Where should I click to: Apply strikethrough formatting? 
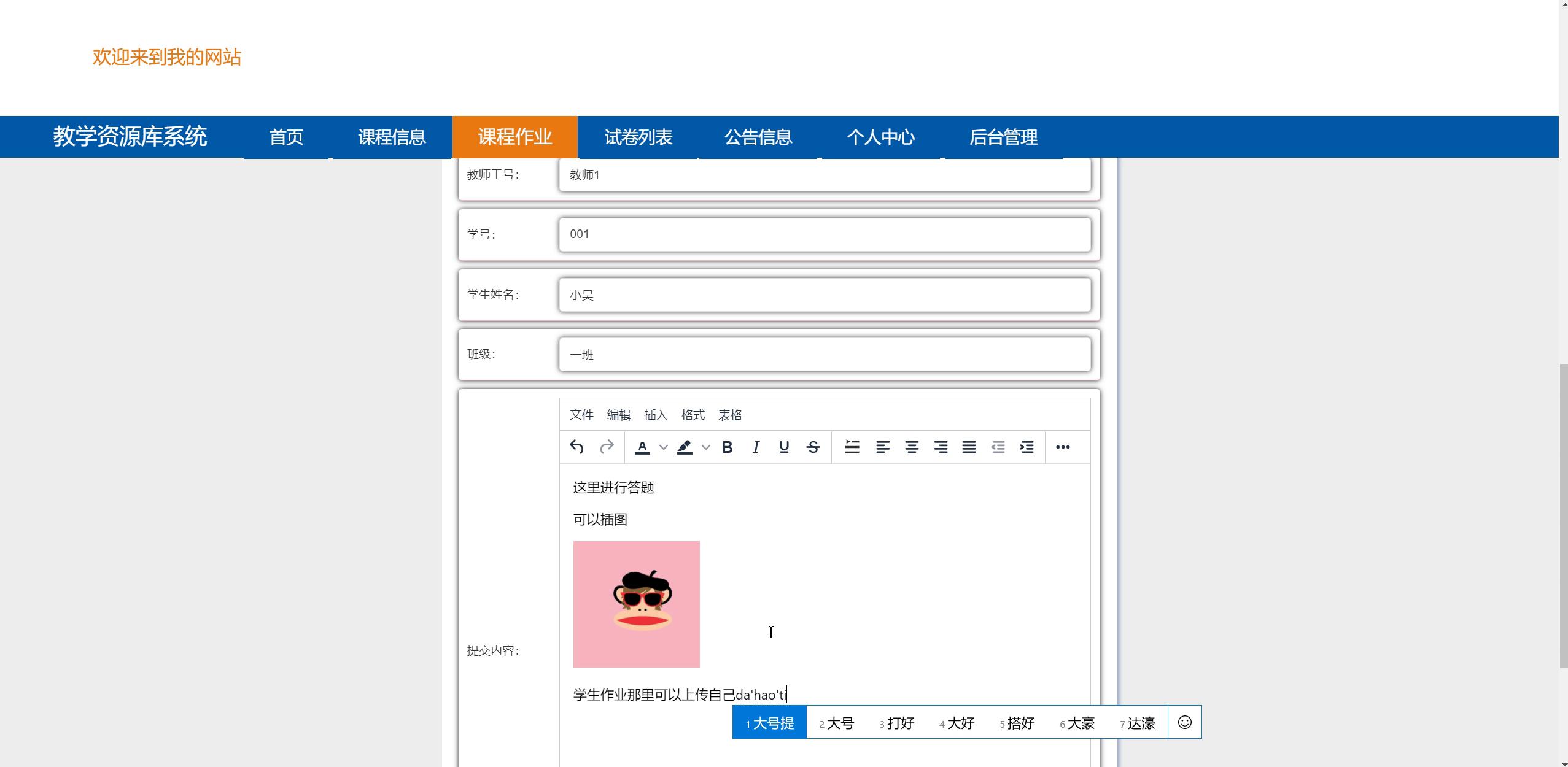pyautogui.click(x=813, y=447)
